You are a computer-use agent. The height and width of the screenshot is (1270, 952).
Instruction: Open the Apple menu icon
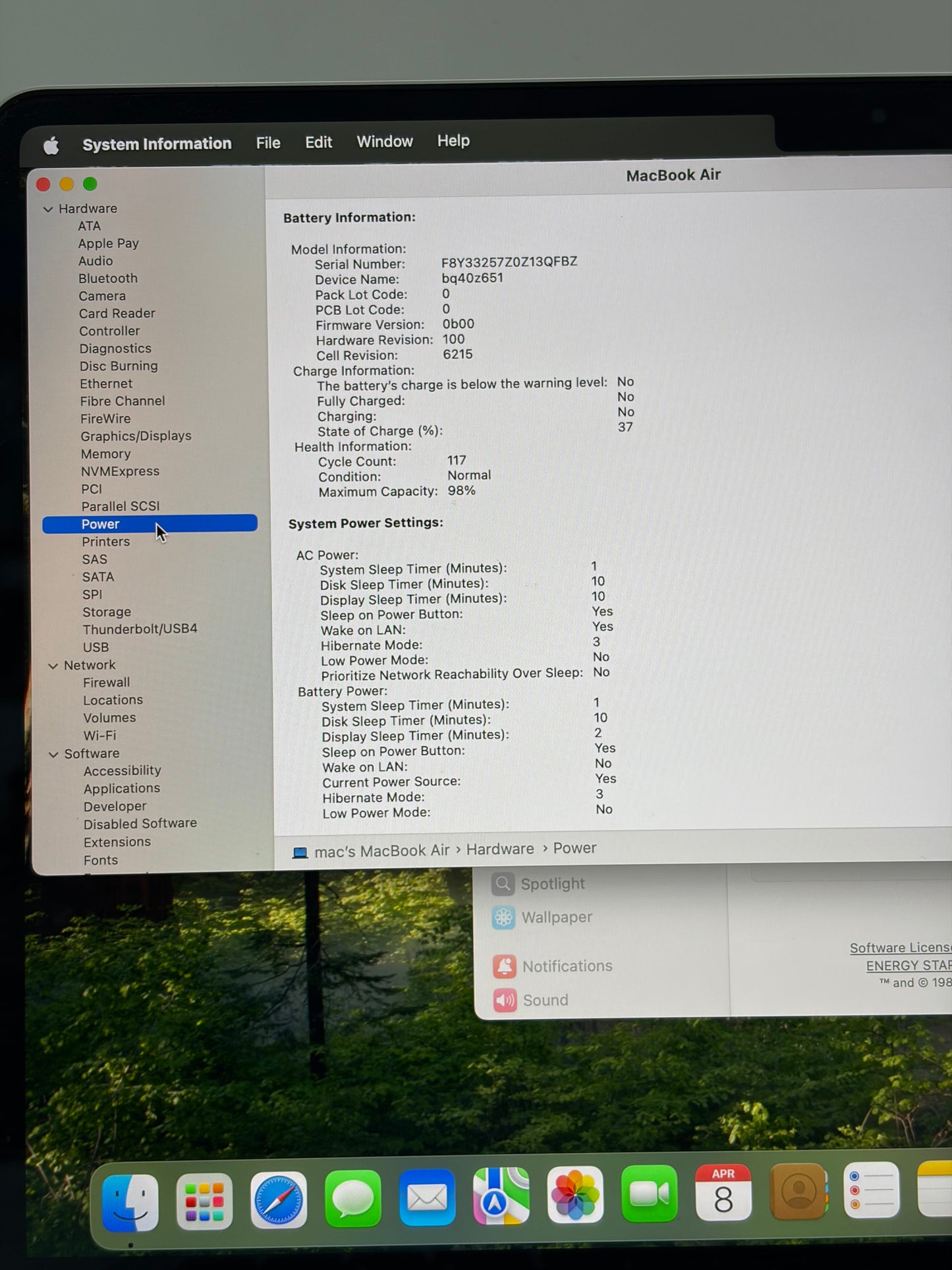(51, 145)
